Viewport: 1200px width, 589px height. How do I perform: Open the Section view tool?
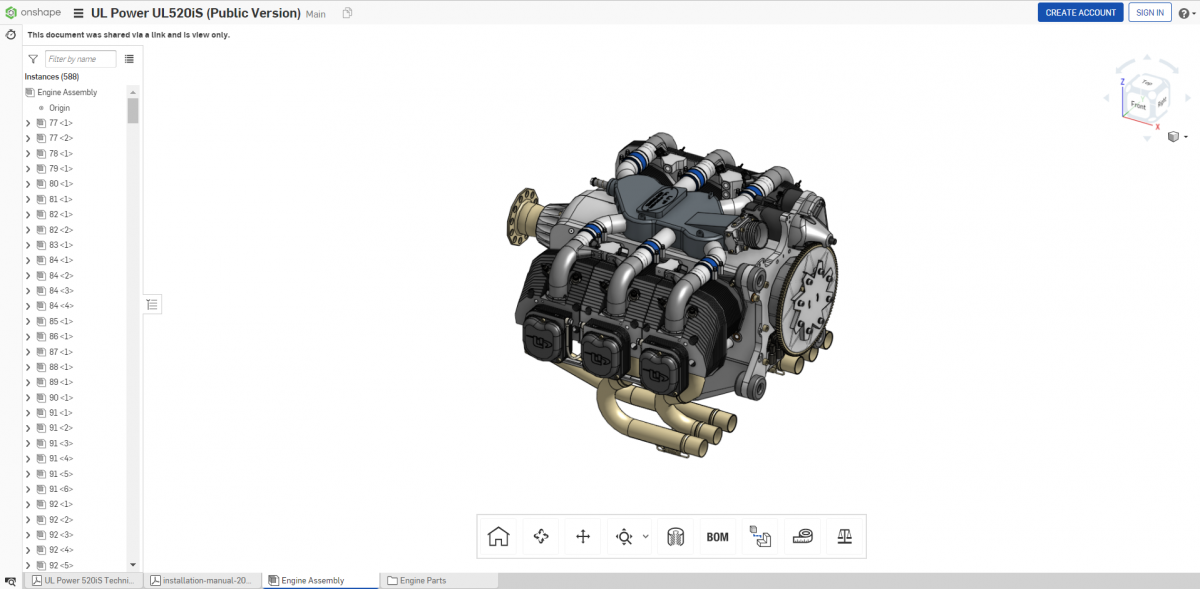click(675, 536)
